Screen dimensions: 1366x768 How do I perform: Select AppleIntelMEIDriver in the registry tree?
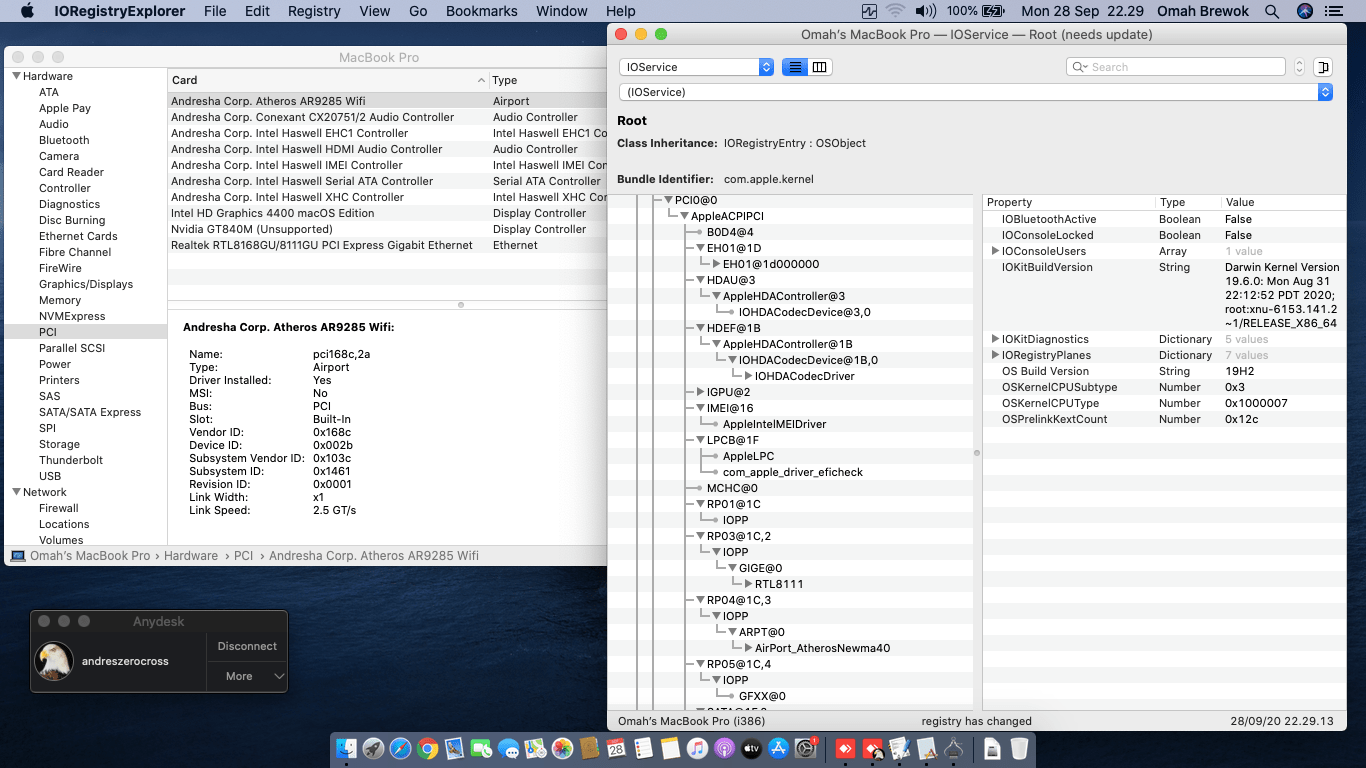774,424
